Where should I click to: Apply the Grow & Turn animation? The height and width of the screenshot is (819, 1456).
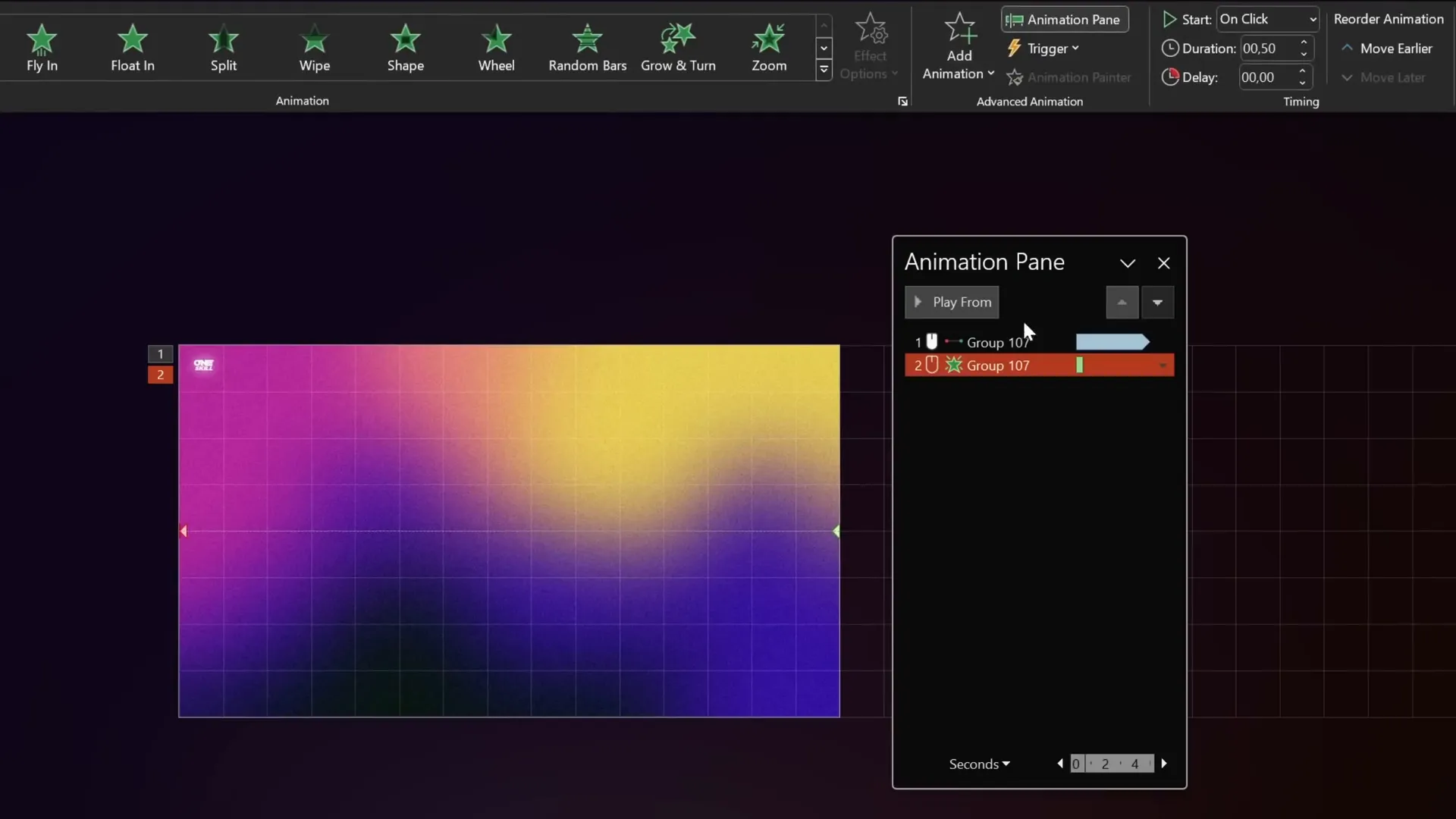pyautogui.click(x=678, y=48)
